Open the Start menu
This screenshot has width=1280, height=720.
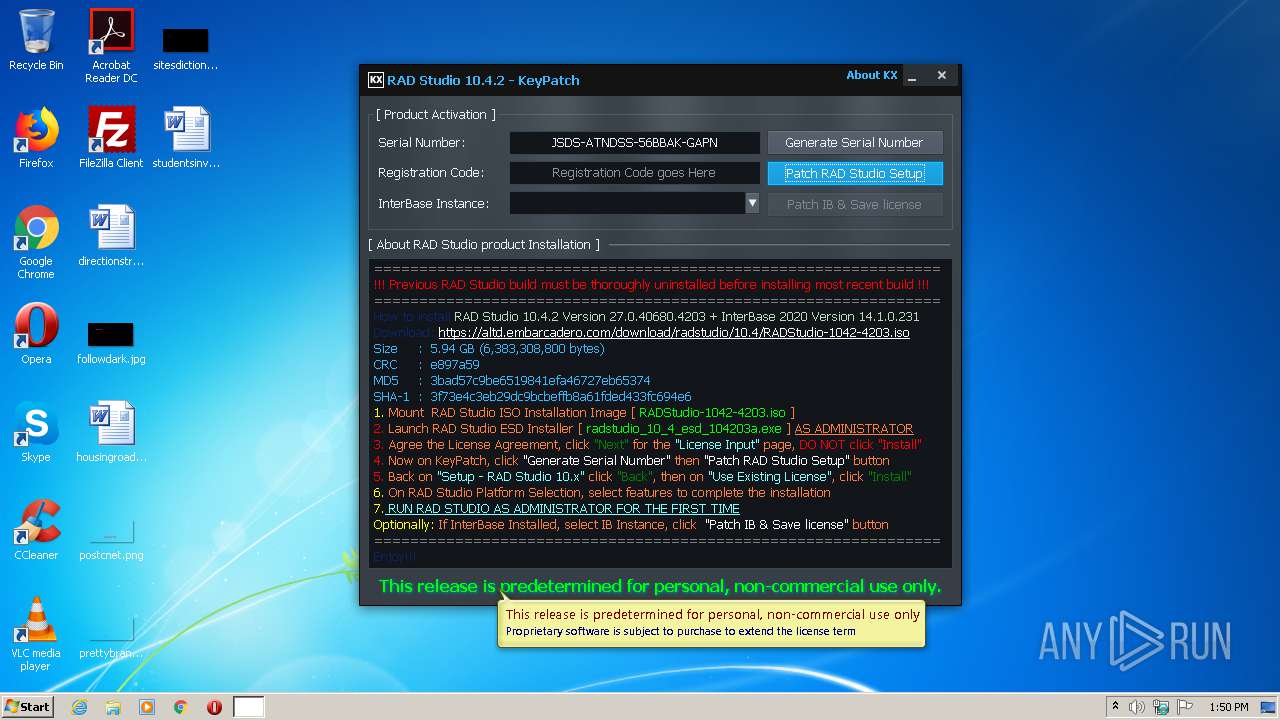27,707
